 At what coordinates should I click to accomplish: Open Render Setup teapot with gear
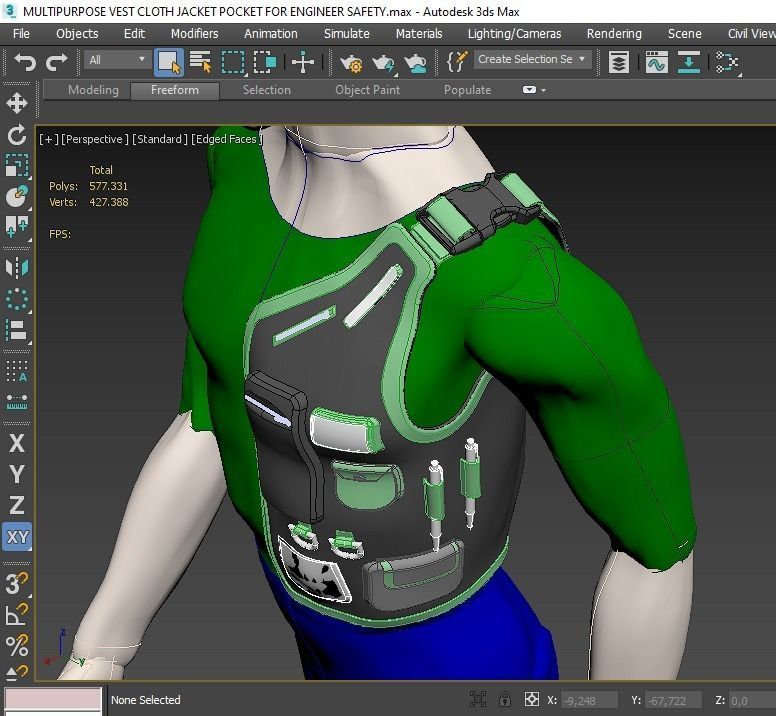coord(351,63)
